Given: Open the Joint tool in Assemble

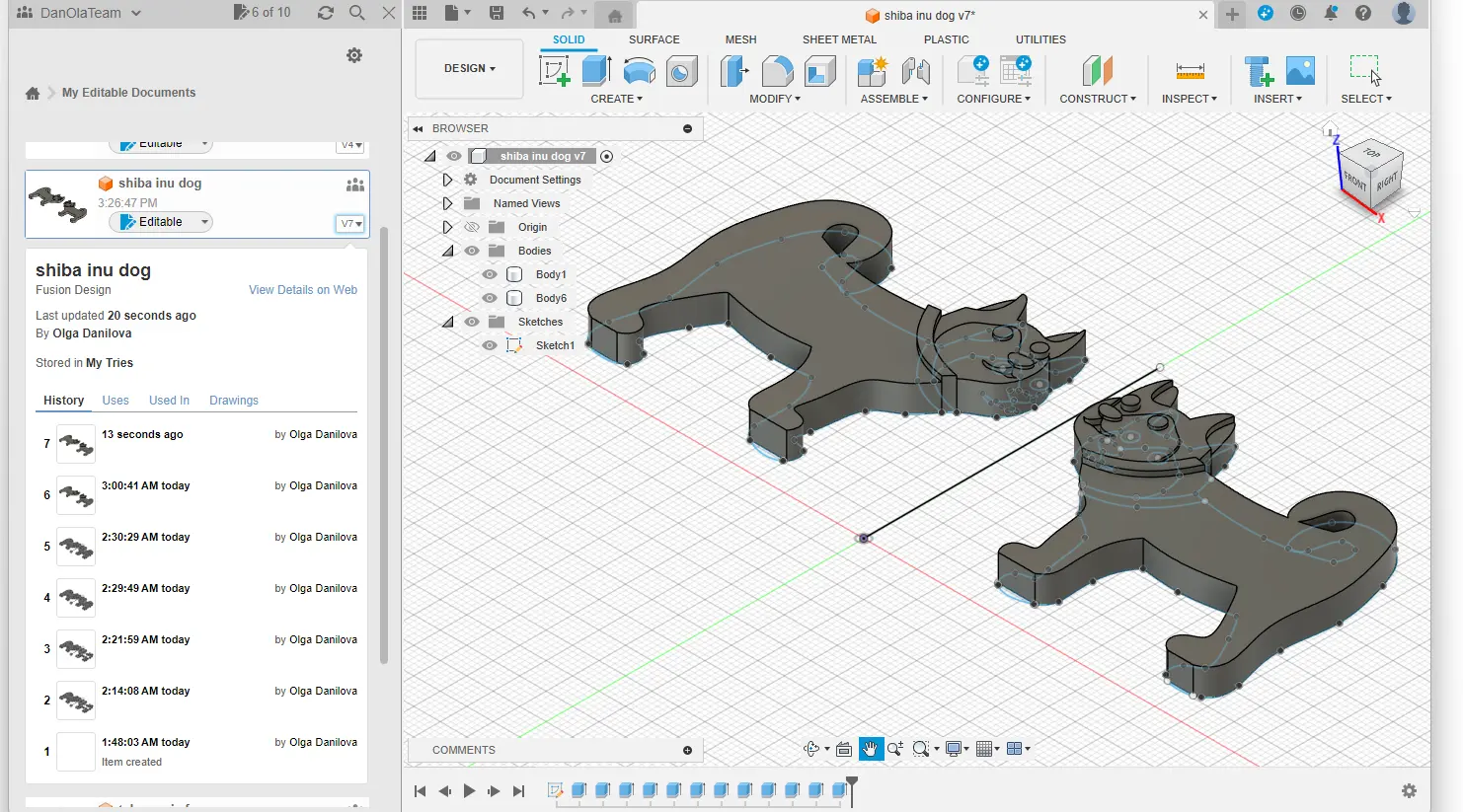Looking at the screenshot, I should (x=916, y=71).
